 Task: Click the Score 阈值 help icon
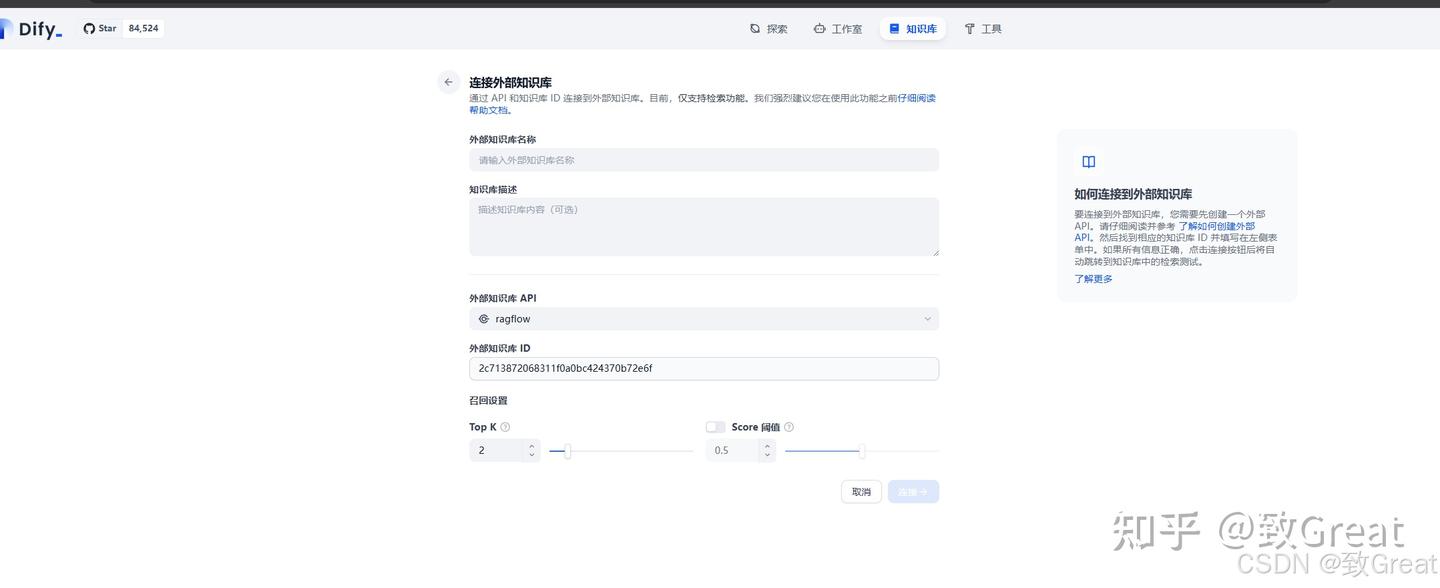(789, 426)
